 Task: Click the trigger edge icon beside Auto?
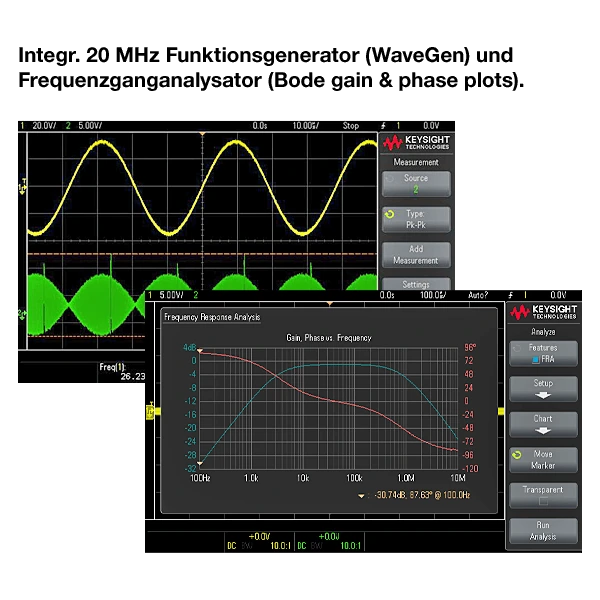(x=511, y=295)
